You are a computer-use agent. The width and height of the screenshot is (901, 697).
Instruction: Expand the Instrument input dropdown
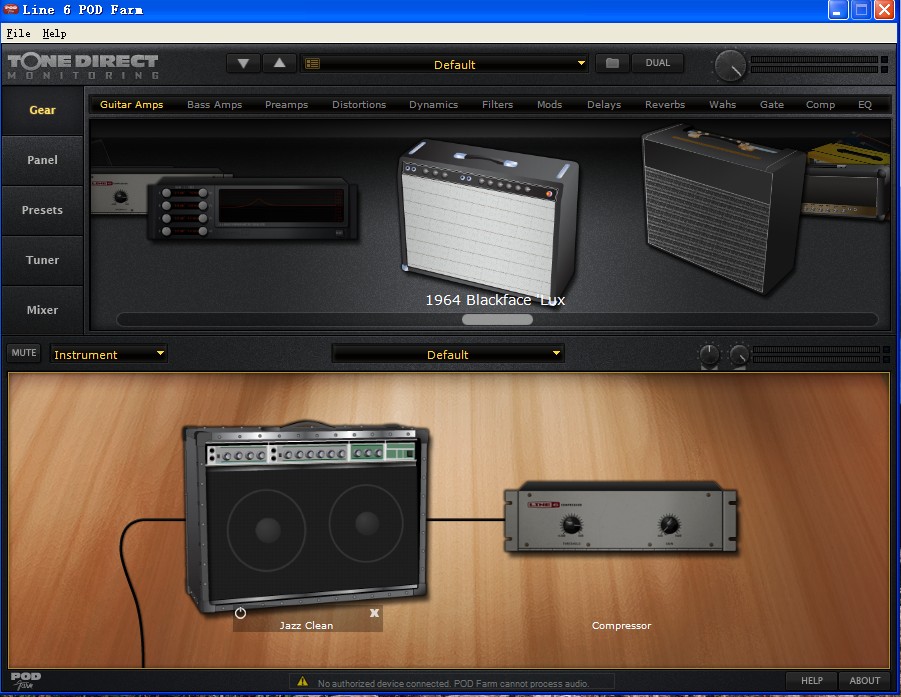tap(109, 354)
